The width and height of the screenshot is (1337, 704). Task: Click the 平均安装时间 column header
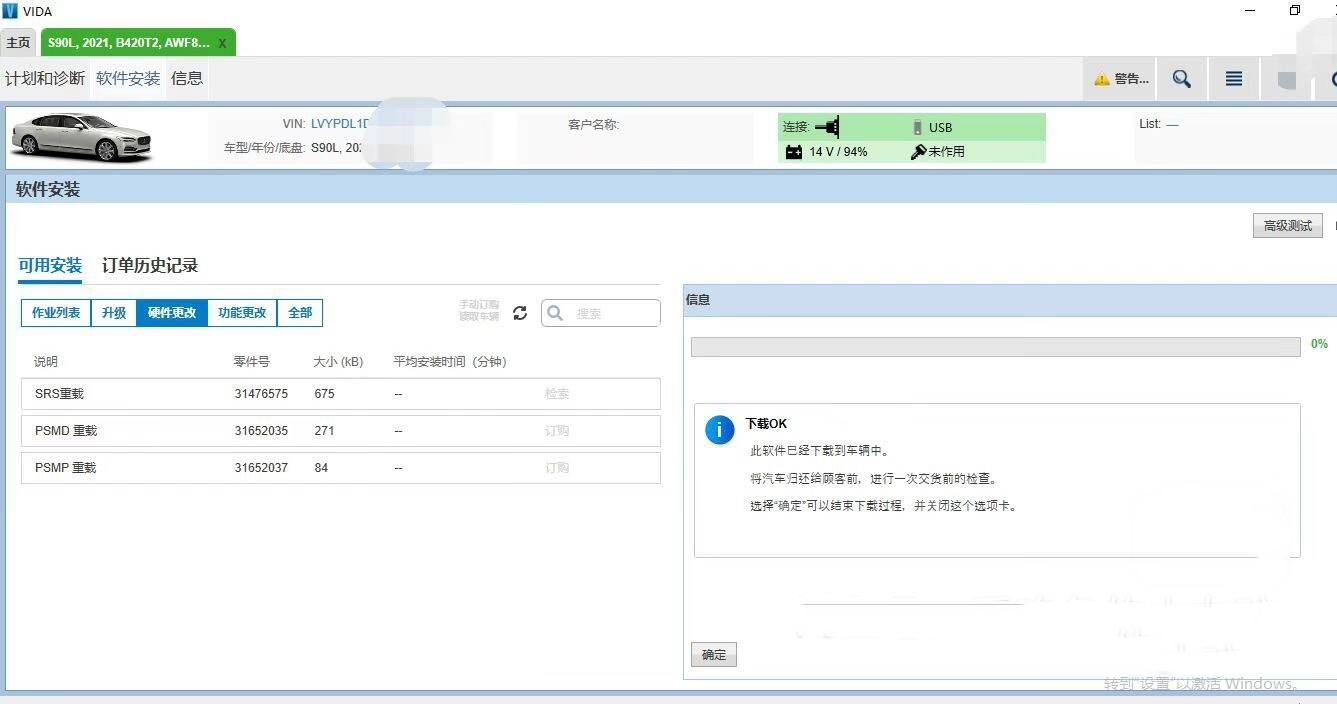click(x=450, y=362)
